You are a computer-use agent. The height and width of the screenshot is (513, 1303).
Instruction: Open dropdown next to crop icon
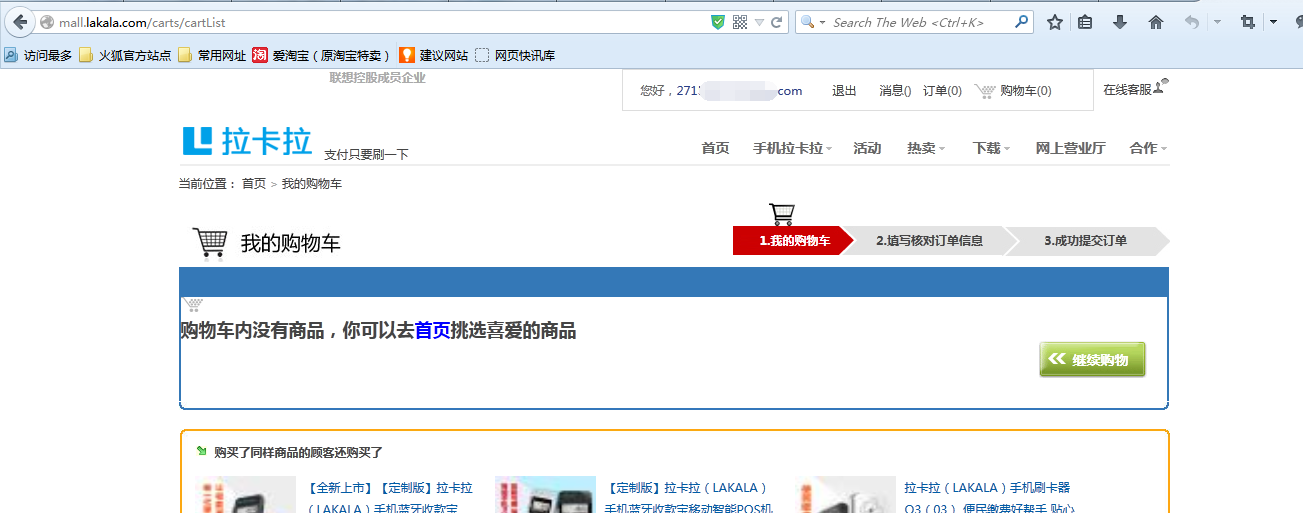tap(1273, 22)
